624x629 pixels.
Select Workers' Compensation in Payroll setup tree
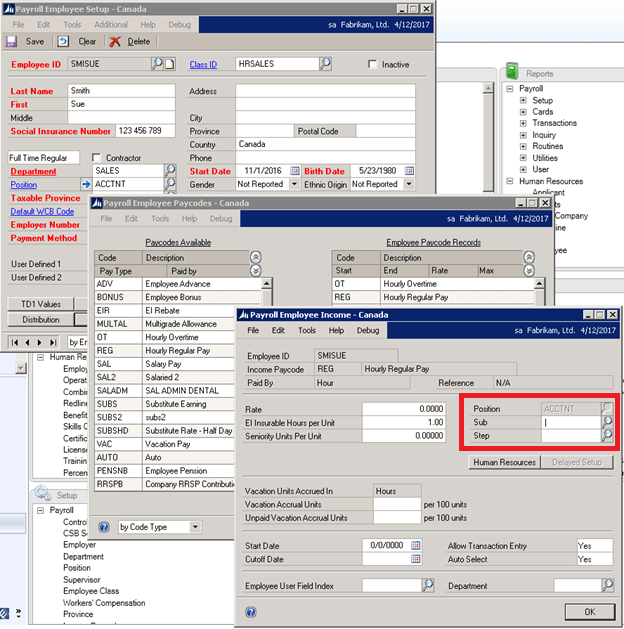(104, 603)
